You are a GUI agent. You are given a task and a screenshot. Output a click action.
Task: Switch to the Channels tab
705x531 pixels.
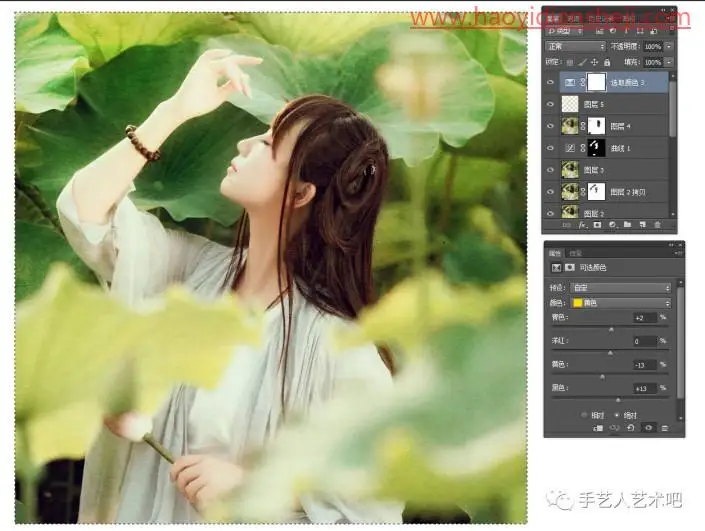(574, 18)
